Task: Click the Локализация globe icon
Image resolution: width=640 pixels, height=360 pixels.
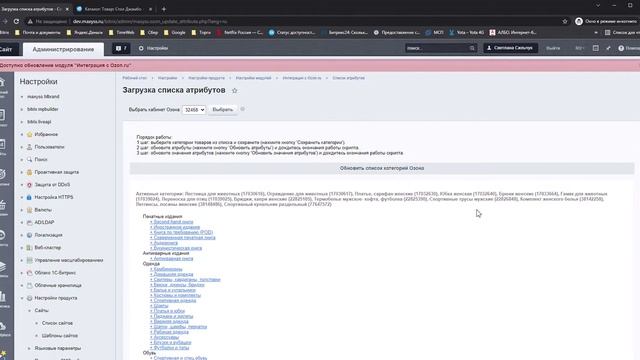Action: point(29,235)
